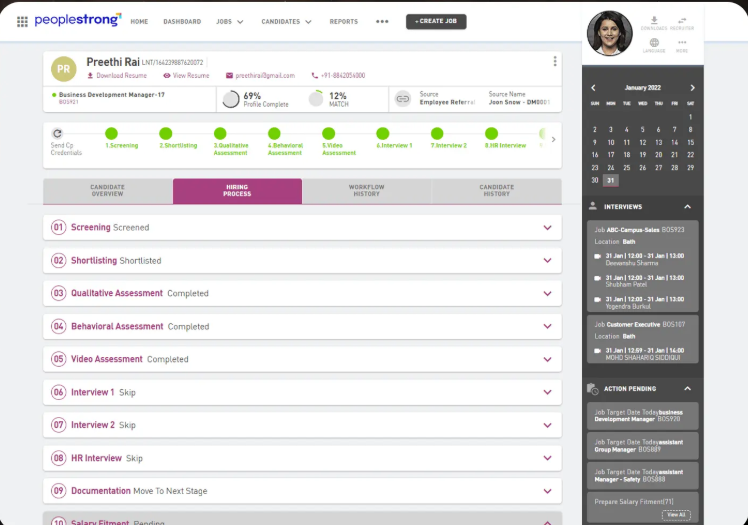Click the candidate email address link
Viewport: 748px width, 525px height.
[x=260, y=75]
